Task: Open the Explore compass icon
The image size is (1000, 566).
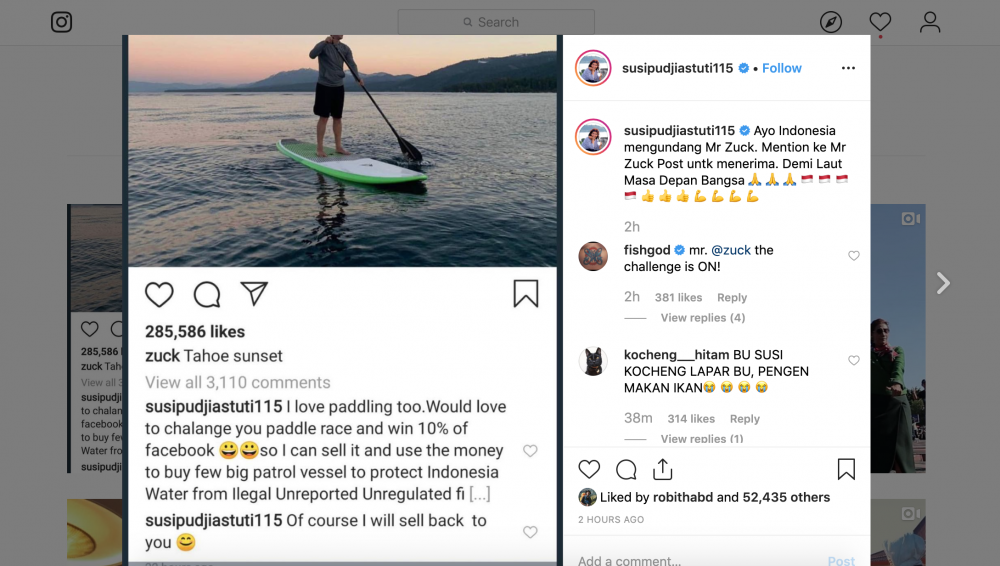Action: click(831, 22)
